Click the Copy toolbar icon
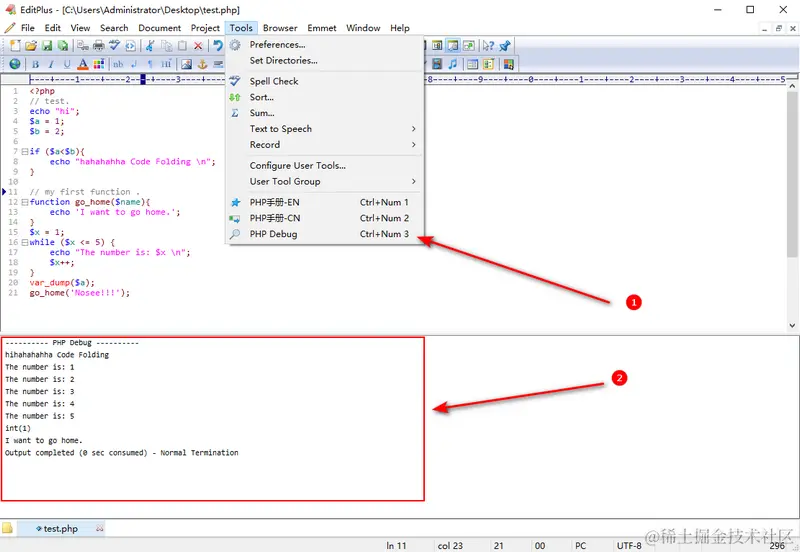The height and width of the screenshot is (552, 800). pos(166,46)
